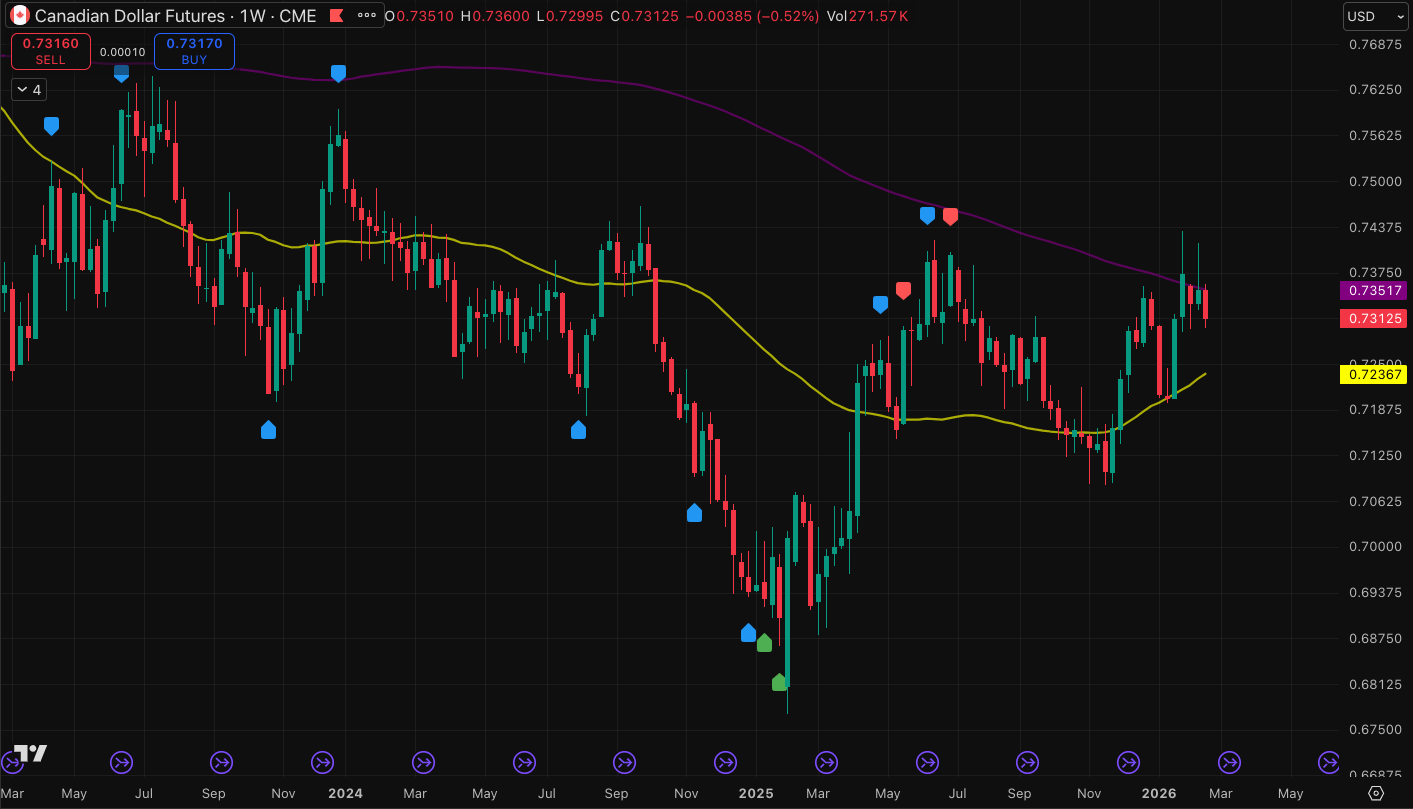Select the blue up marker below the August 2024 low
Viewport: 1413px width, 809px height.
tap(578, 430)
